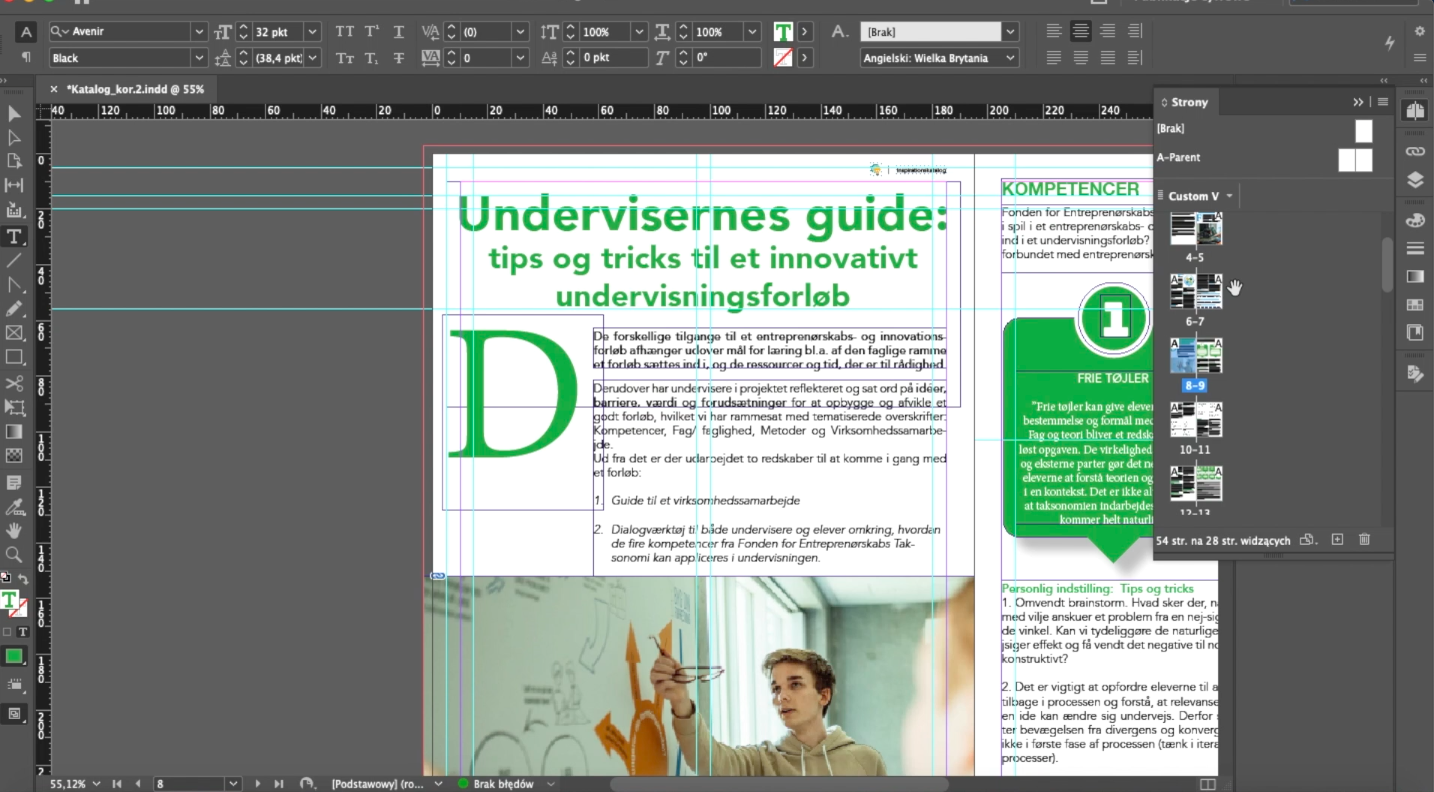The image size is (1434, 792).
Task: Select the Line tool
Action: [x=14, y=260]
